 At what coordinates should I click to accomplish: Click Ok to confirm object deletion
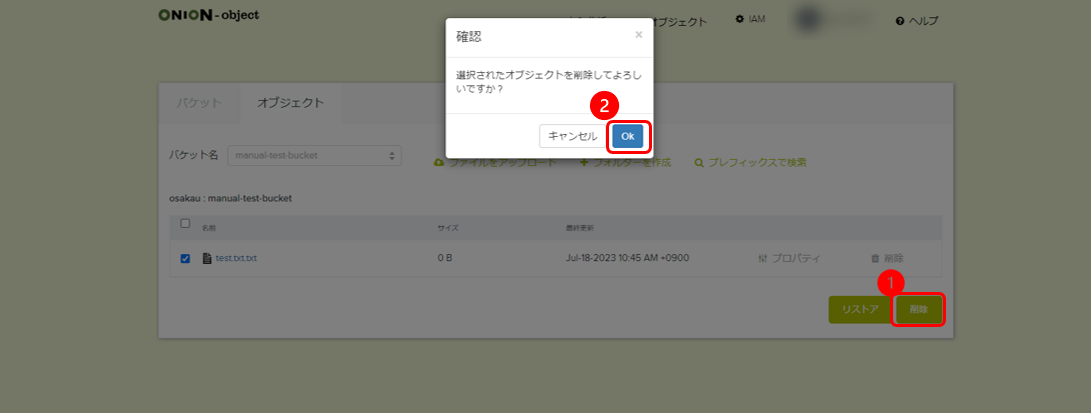point(627,136)
